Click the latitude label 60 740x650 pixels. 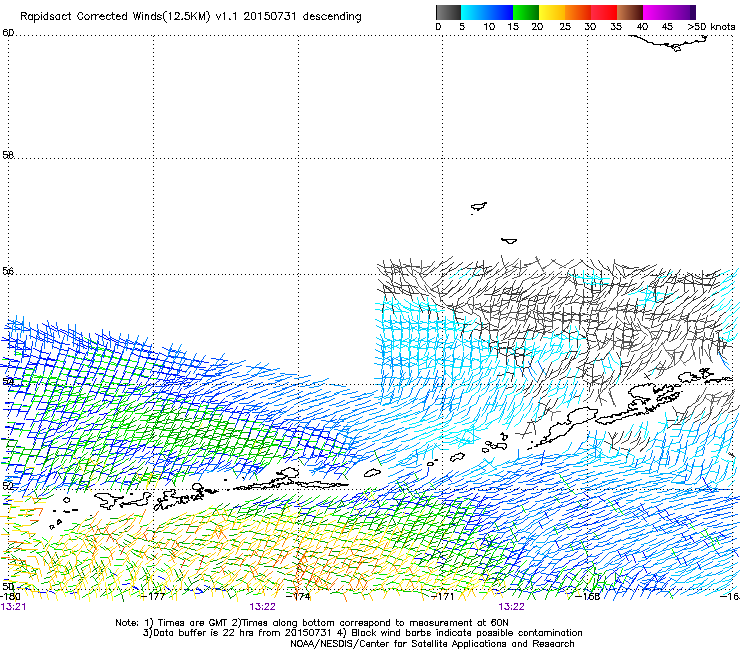point(8,33)
